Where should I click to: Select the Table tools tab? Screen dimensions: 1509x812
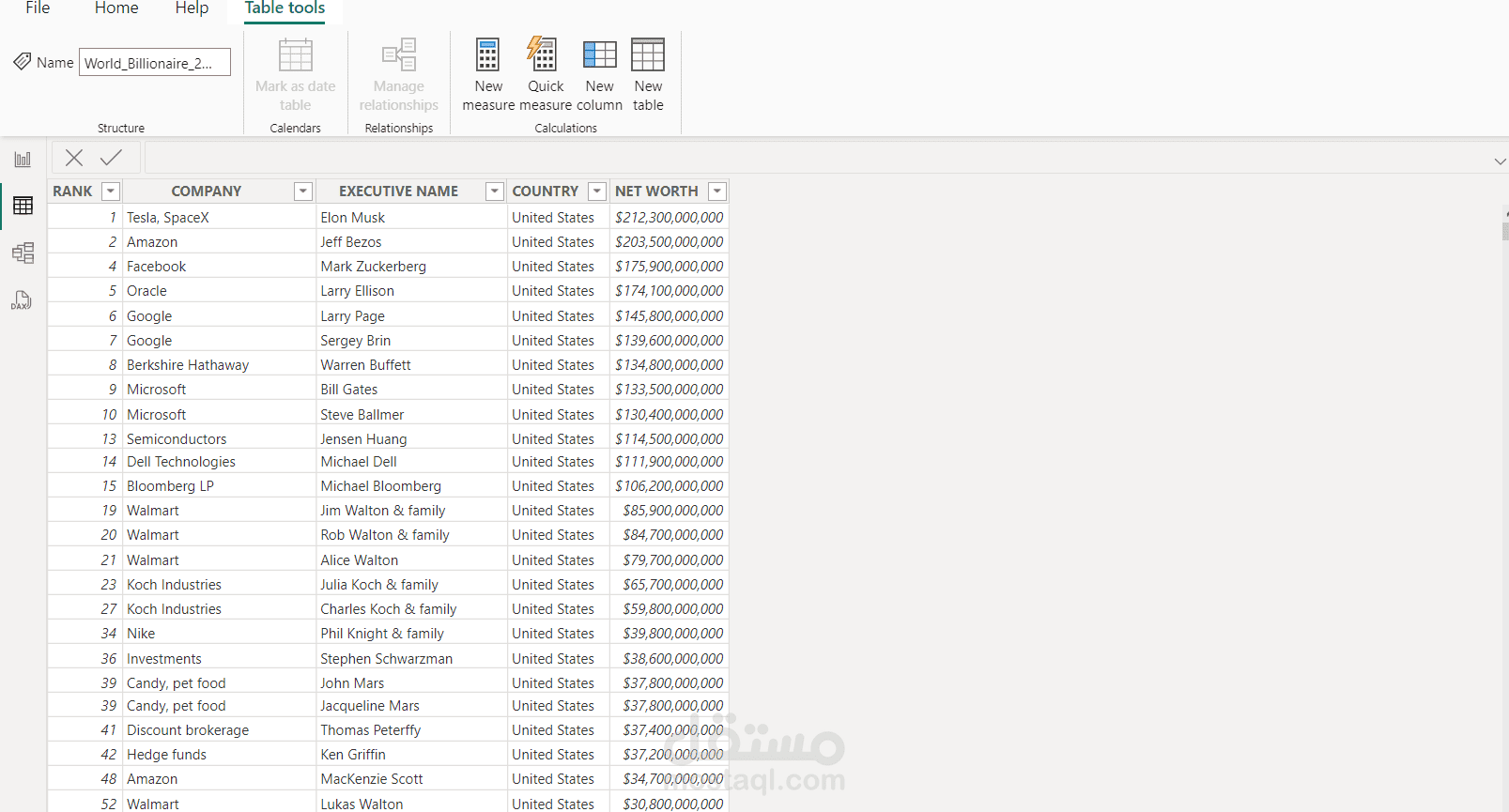(285, 8)
